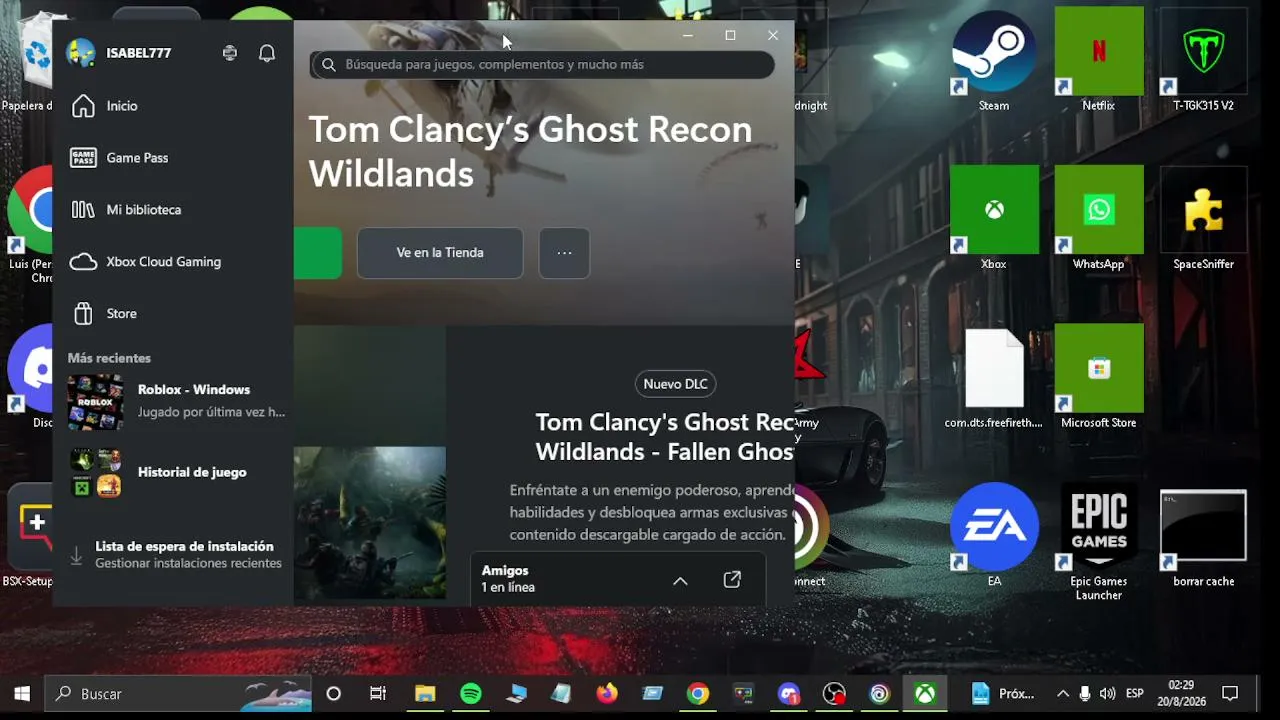The height and width of the screenshot is (720, 1280).
Task: Open Roblox - Windows from recent games
Action: click(x=176, y=401)
